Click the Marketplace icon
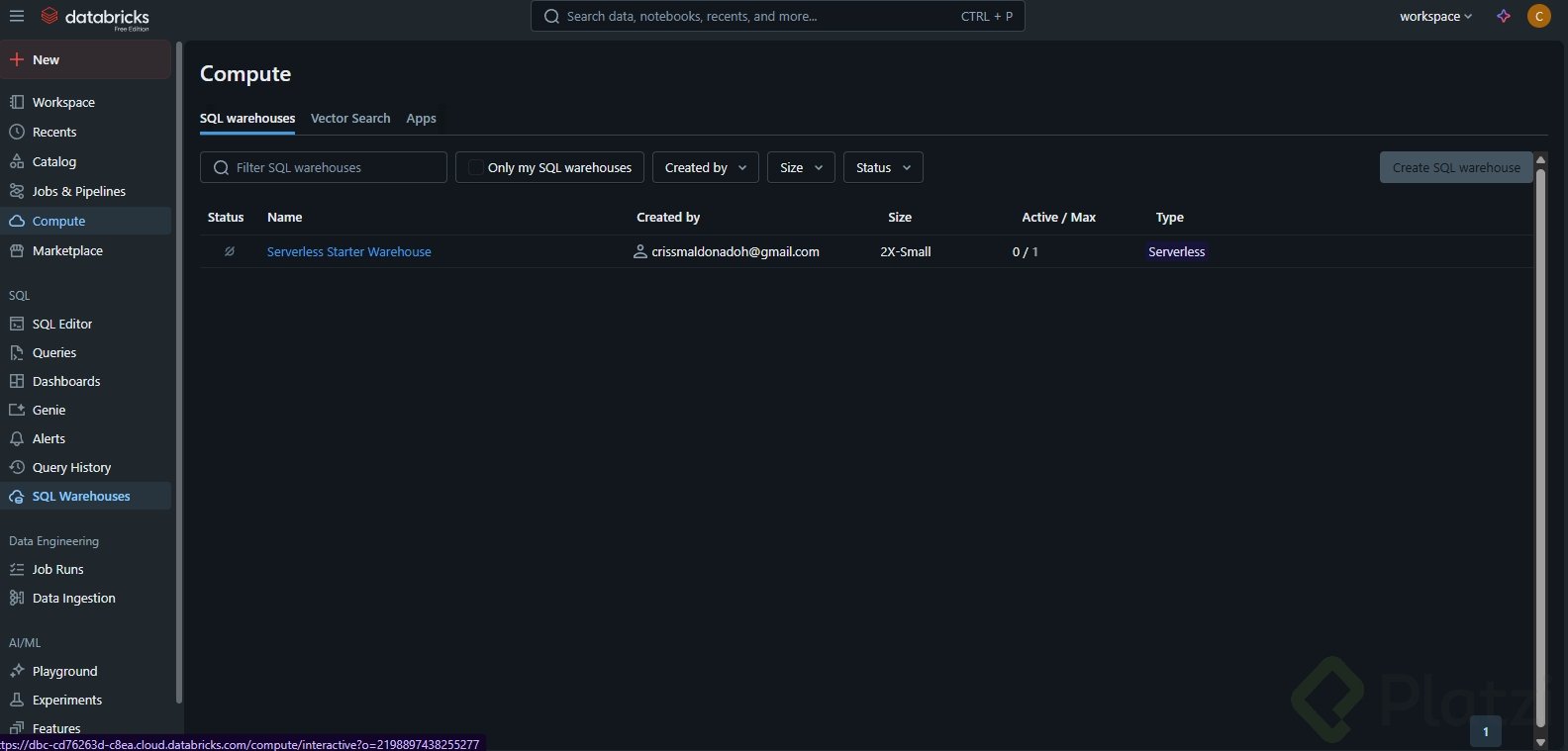Screen dimensions: 1568x751 pos(17,251)
